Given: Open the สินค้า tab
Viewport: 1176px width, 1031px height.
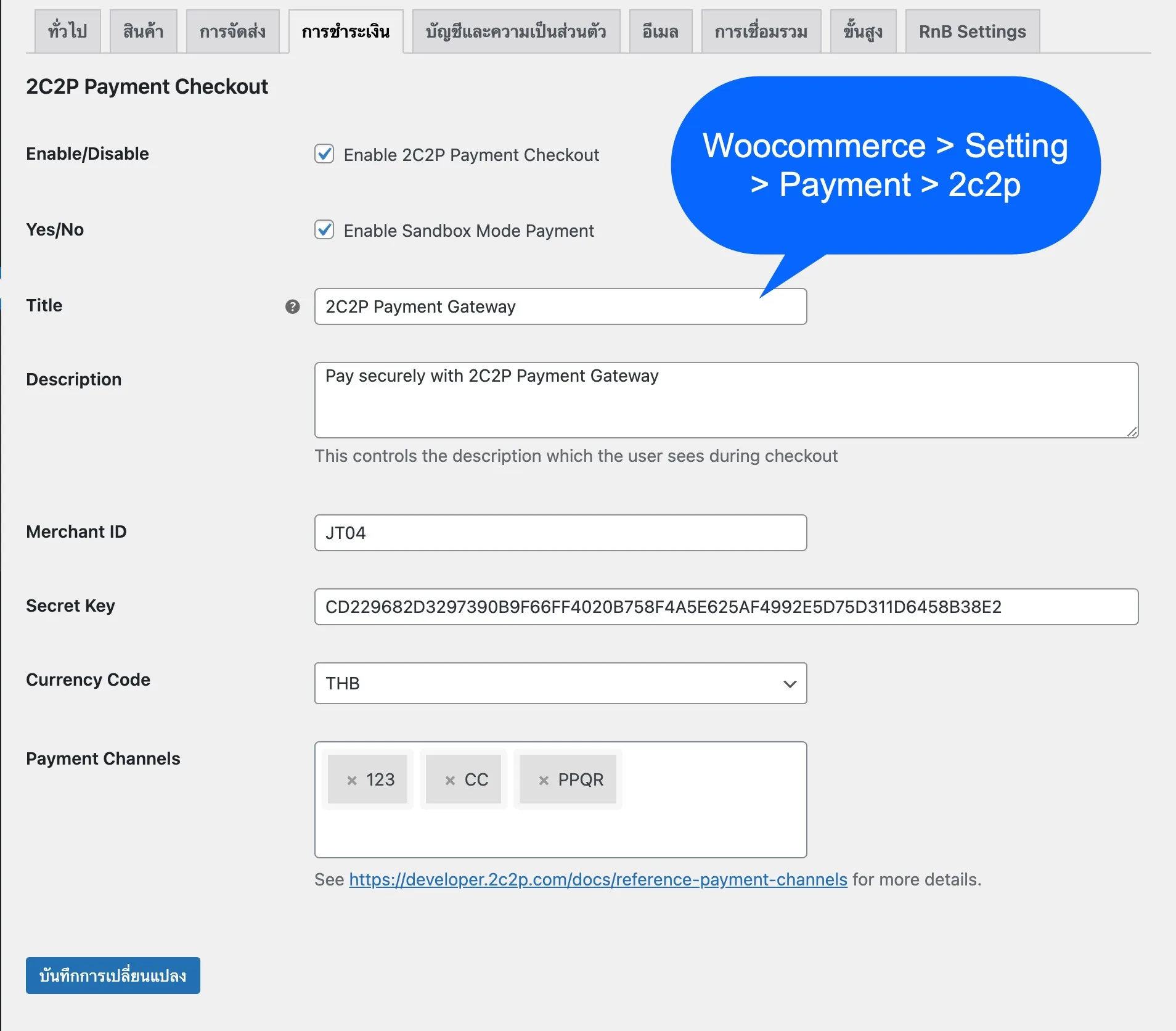Looking at the screenshot, I should pos(143,31).
